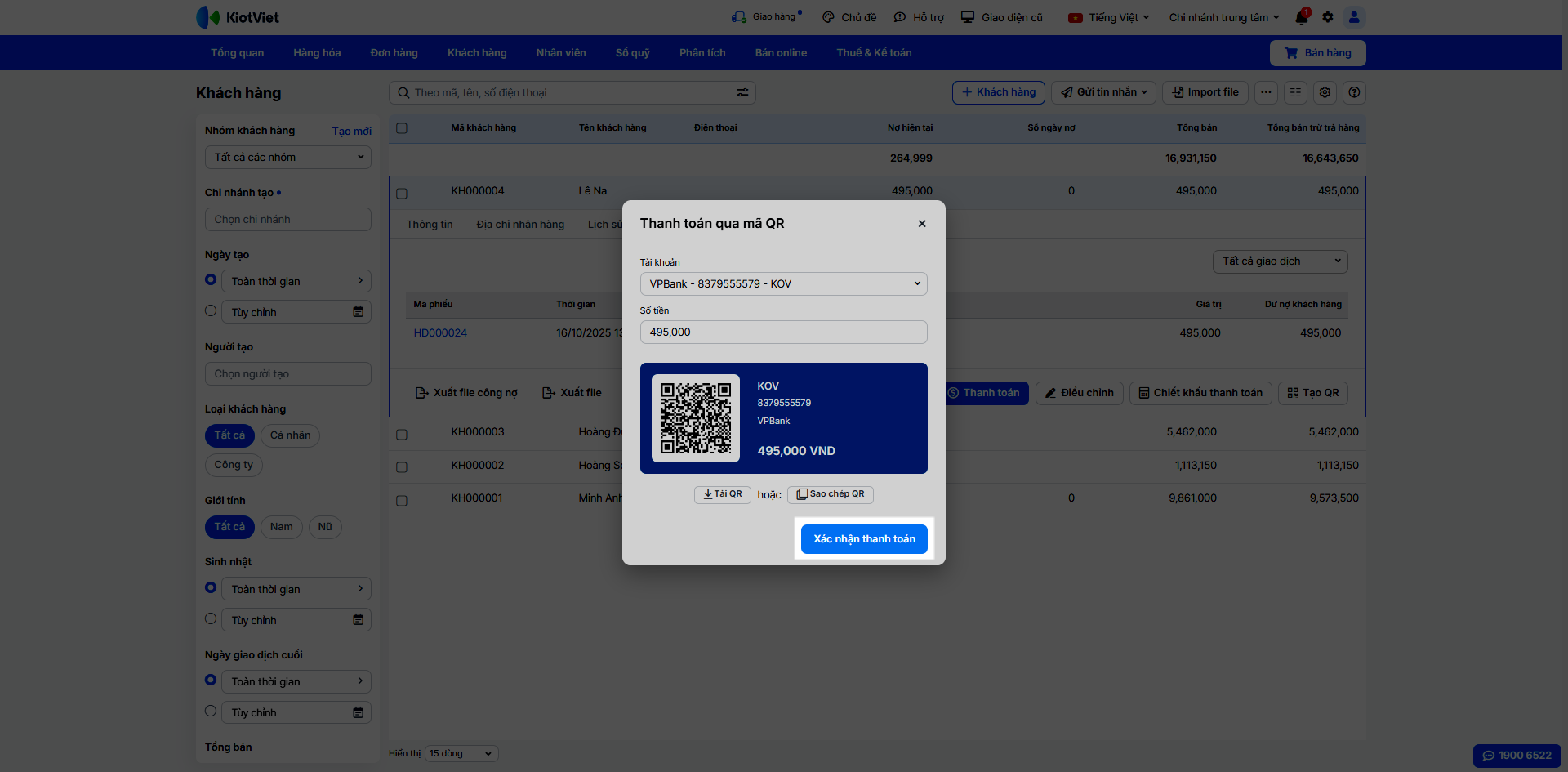Viewport: 1568px width, 772px height.
Task: Open the Giao hàng delivery icon
Action: (739, 17)
